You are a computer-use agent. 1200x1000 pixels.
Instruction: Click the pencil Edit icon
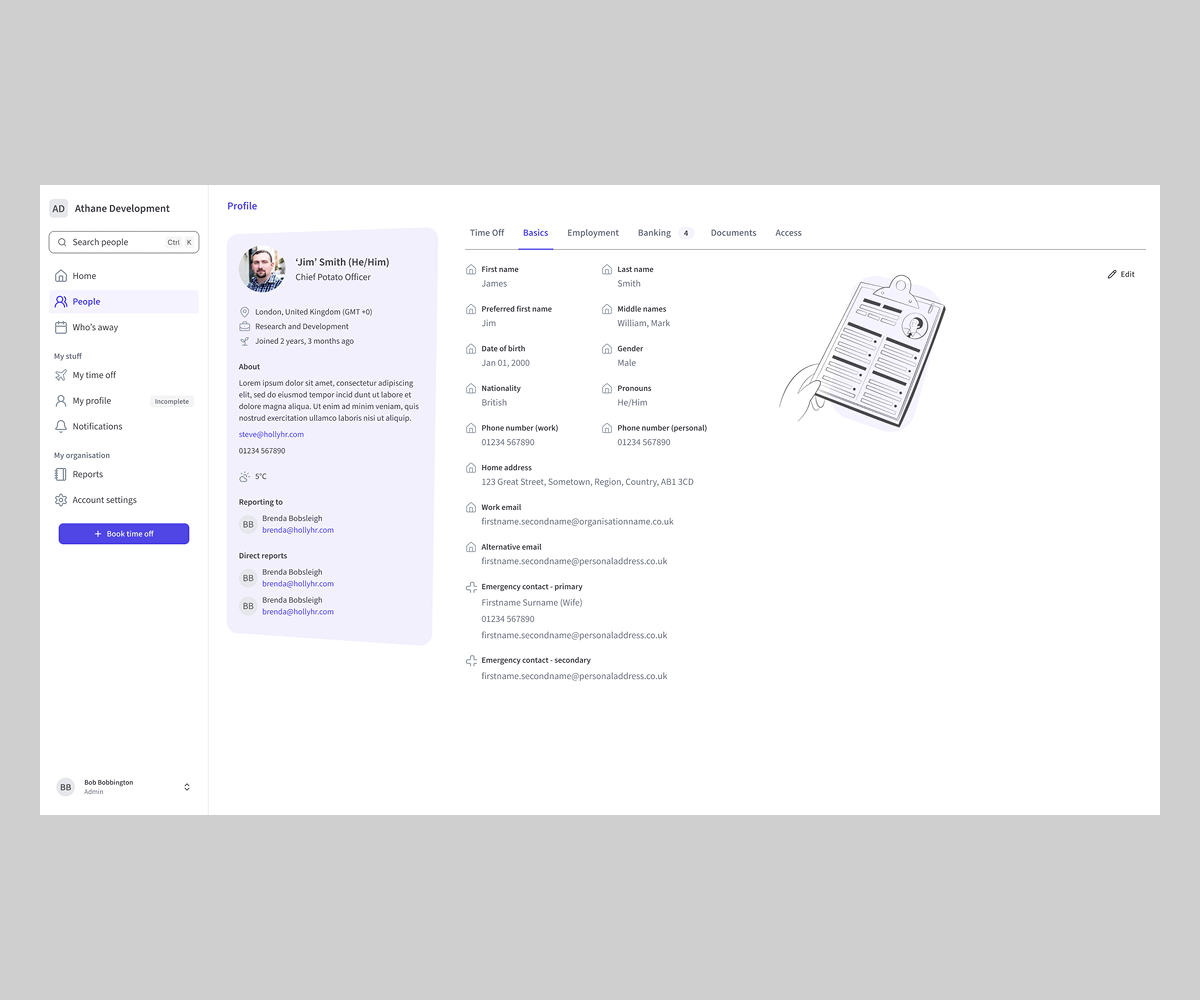pos(1112,274)
